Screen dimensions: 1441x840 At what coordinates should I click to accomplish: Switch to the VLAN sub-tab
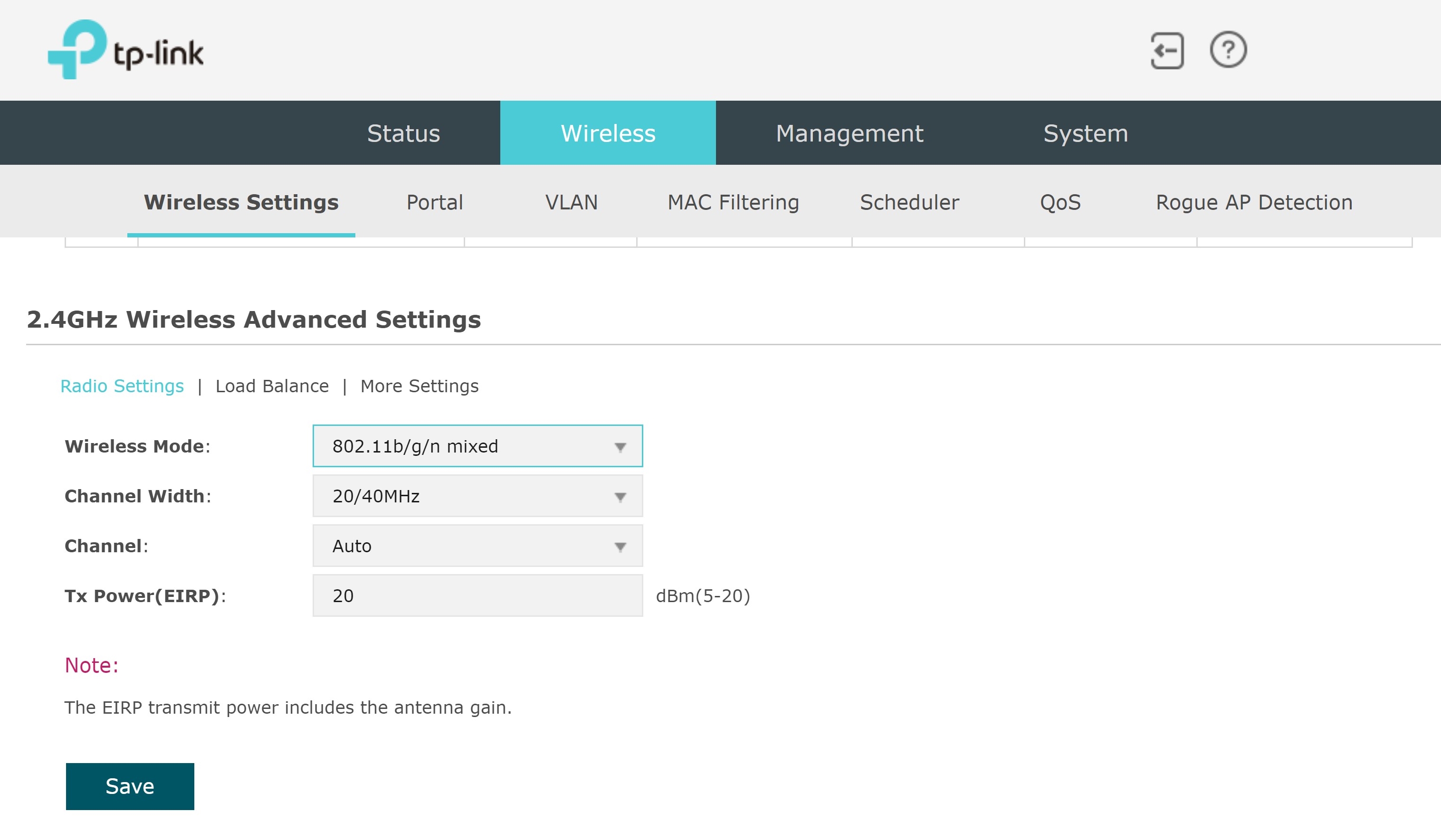point(571,202)
